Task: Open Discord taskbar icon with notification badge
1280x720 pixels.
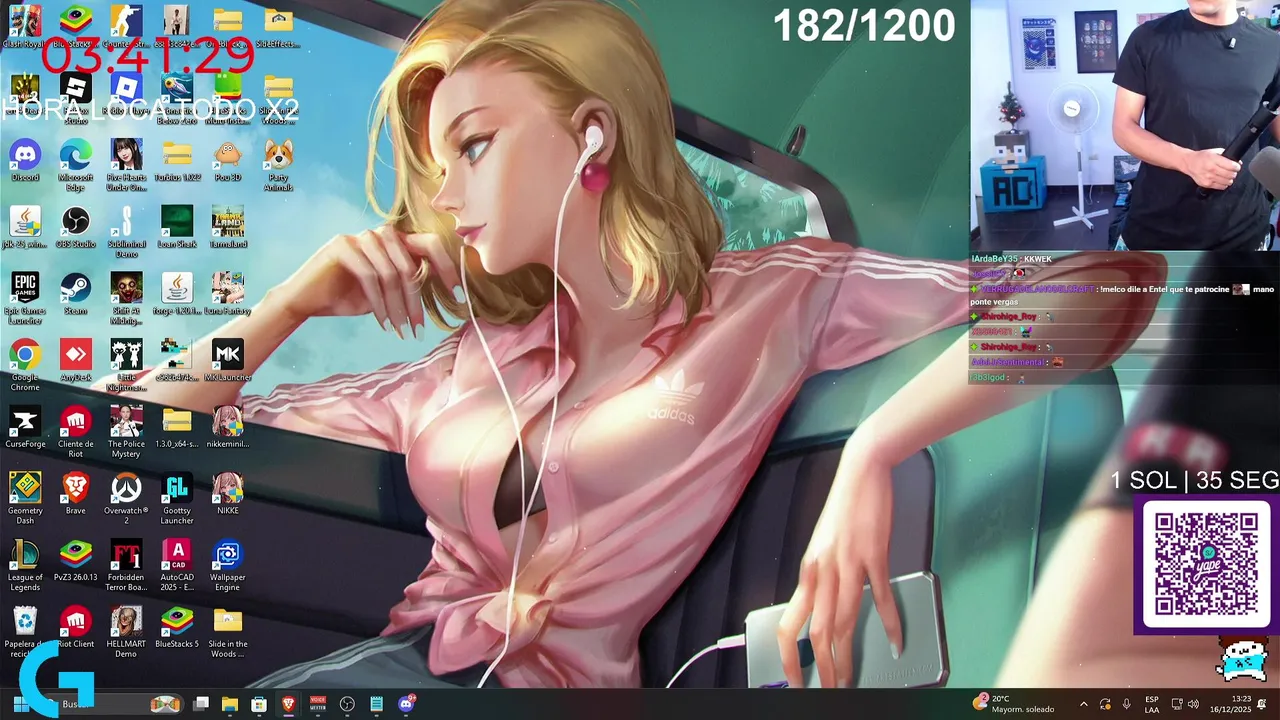Action: (x=406, y=704)
